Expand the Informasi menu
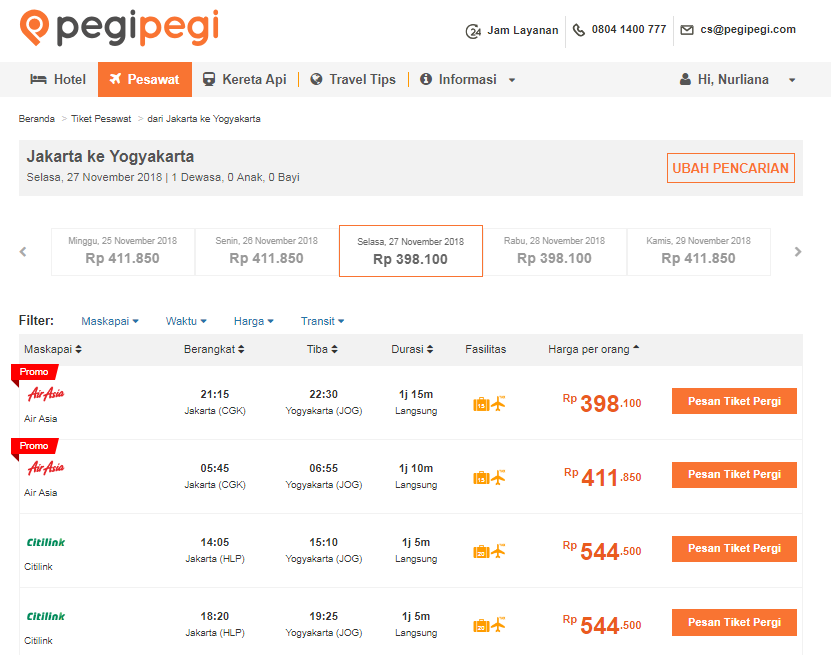The height and width of the screenshot is (655, 831). 467,79
